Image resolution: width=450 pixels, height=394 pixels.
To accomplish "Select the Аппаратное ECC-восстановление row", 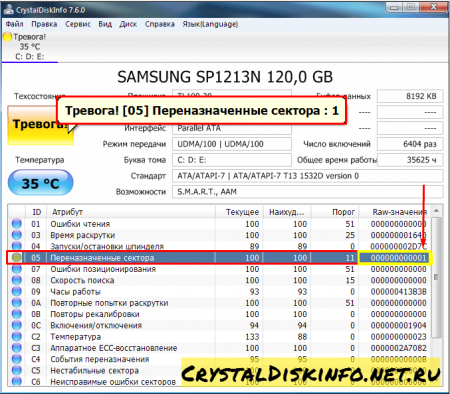I will pos(218,348).
